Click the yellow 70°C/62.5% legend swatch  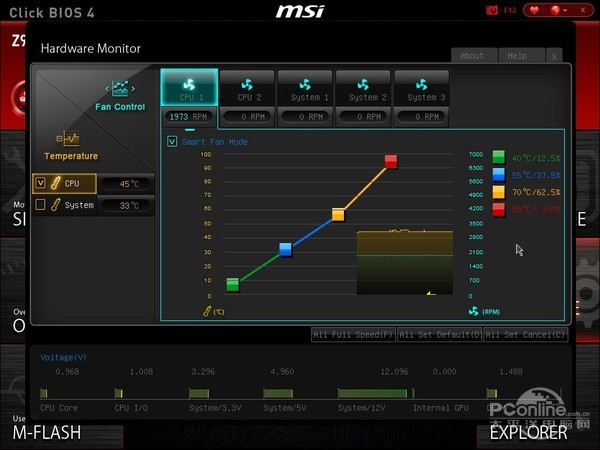pyautogui.click(x=499, y=192)
